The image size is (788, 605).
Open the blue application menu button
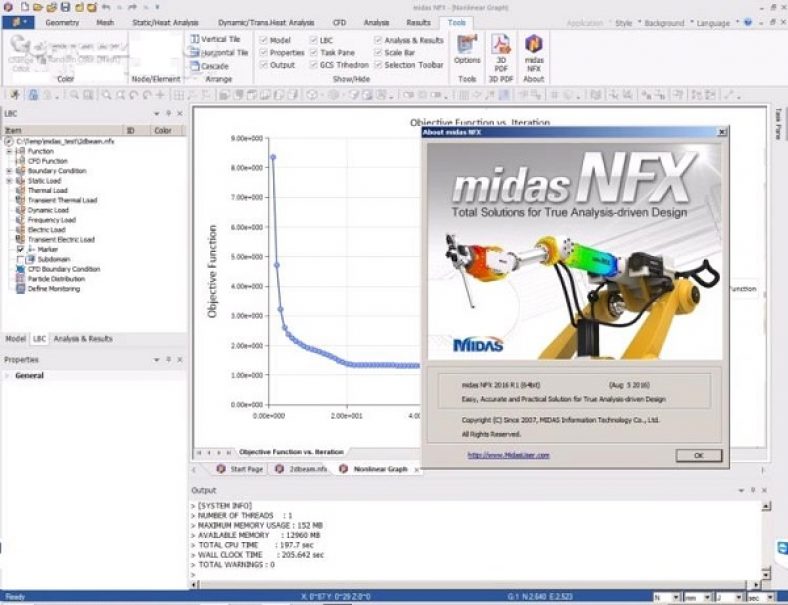(x=19, y=22)
